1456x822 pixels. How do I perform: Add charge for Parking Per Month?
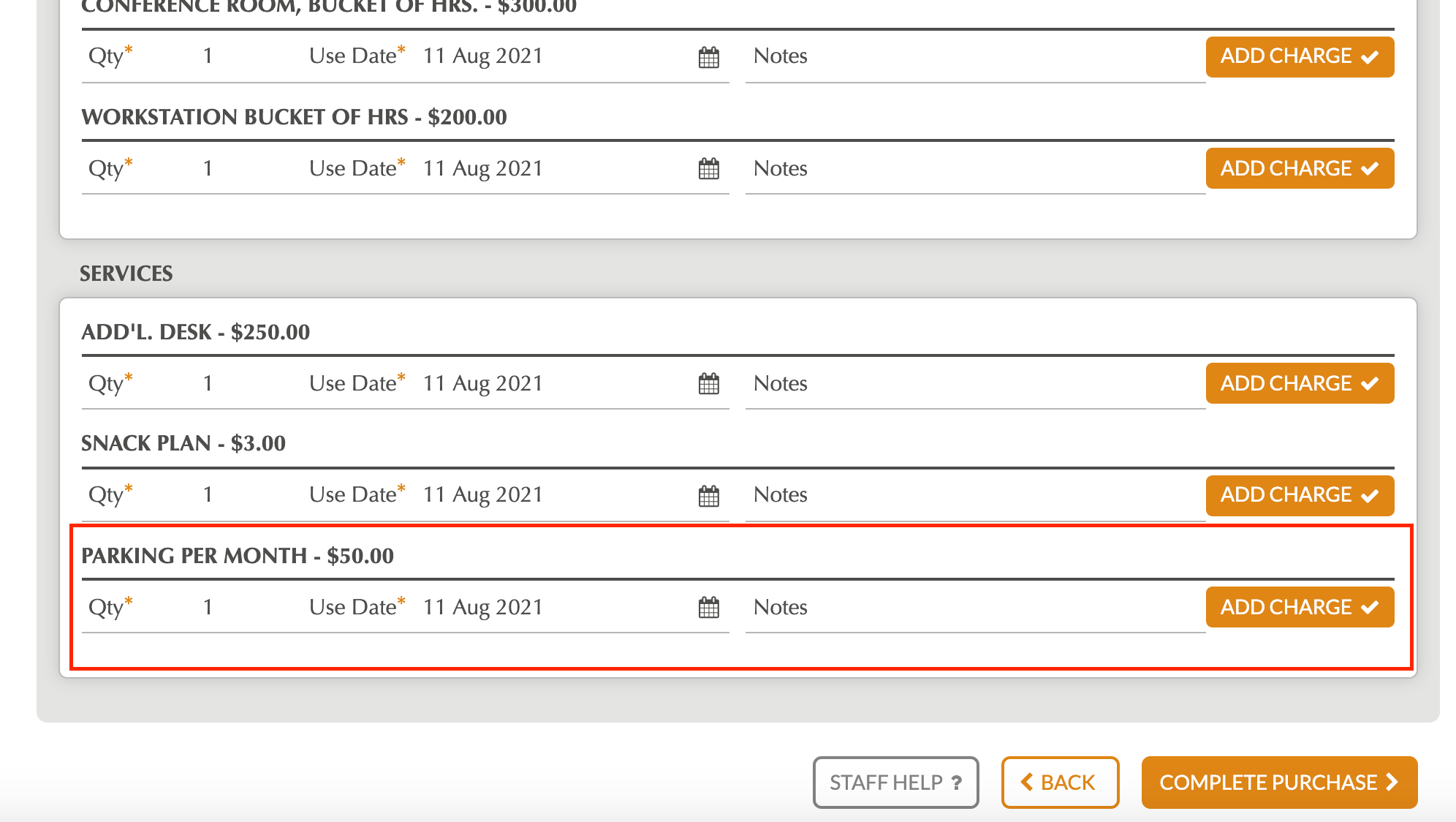pos(1299,607)
